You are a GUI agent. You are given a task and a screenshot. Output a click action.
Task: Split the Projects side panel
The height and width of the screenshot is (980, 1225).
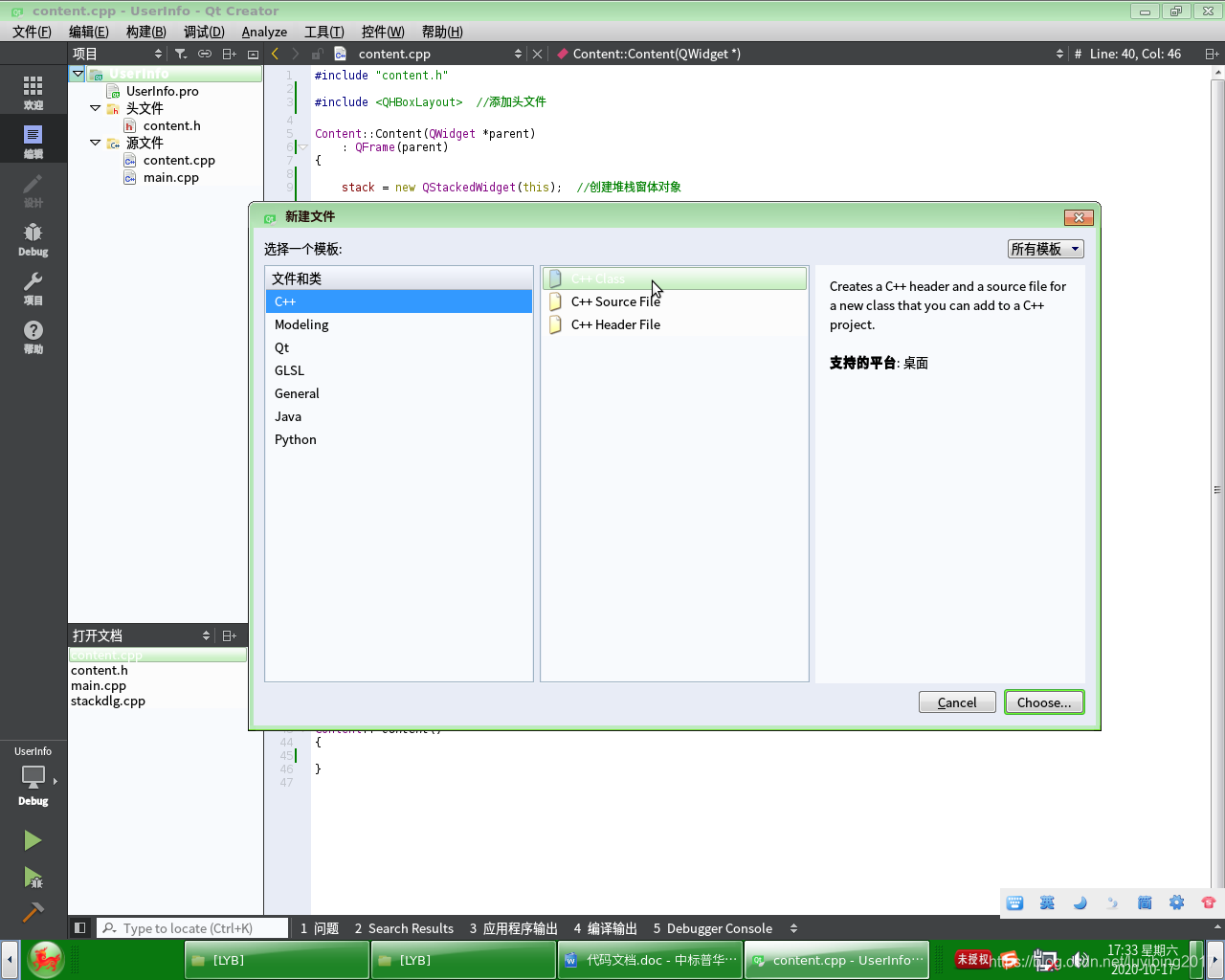[x=229, y=55]
